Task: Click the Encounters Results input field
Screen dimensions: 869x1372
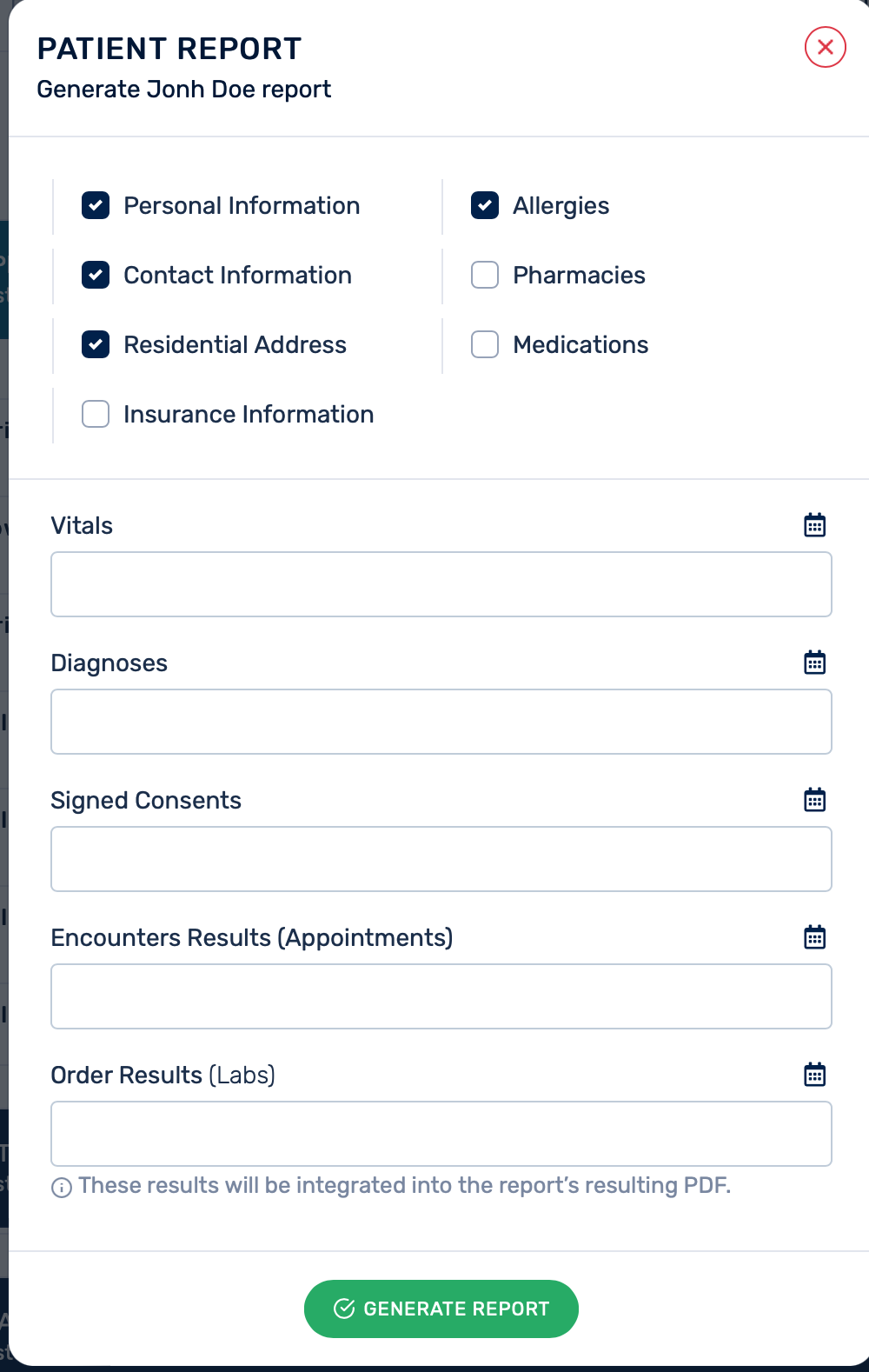Action: 441,996
